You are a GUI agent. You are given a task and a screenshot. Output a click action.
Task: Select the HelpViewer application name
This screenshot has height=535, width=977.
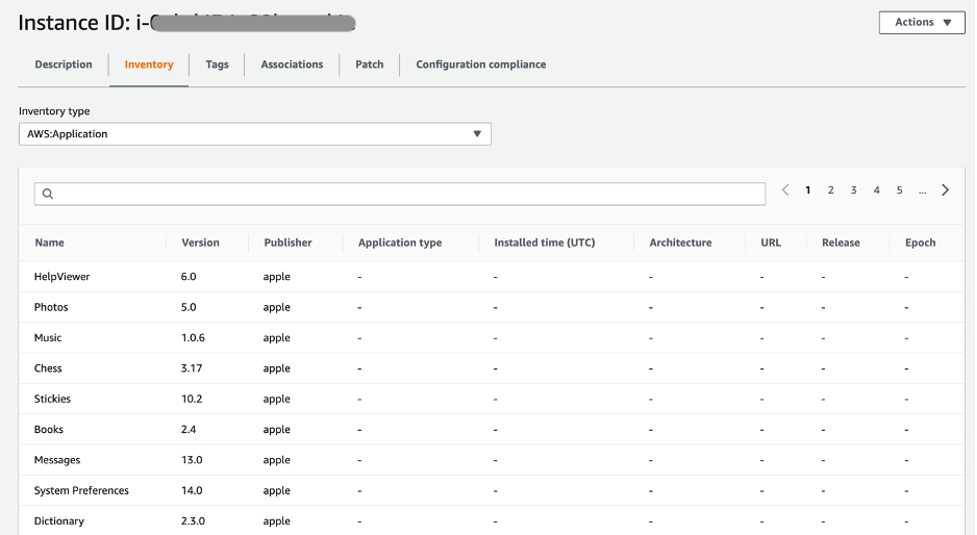62,277
